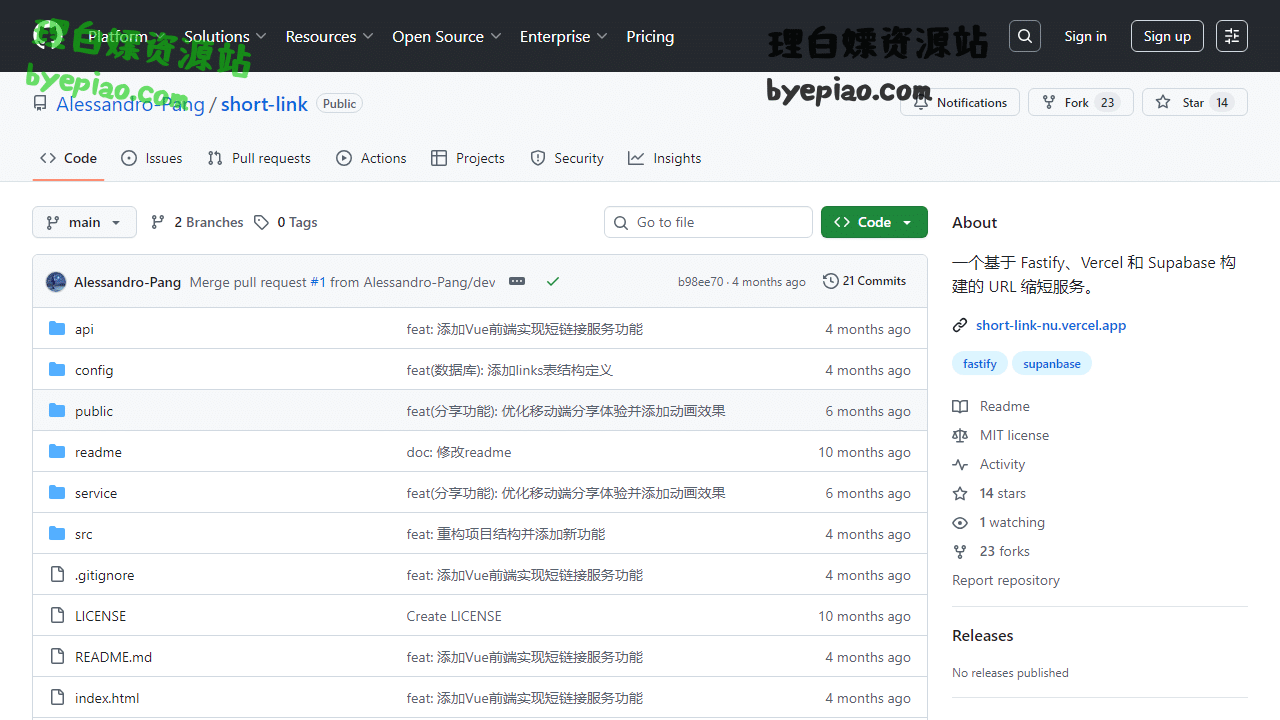Select the fastify topic tag
The image size is (1280, 720).
coord(979,364)
